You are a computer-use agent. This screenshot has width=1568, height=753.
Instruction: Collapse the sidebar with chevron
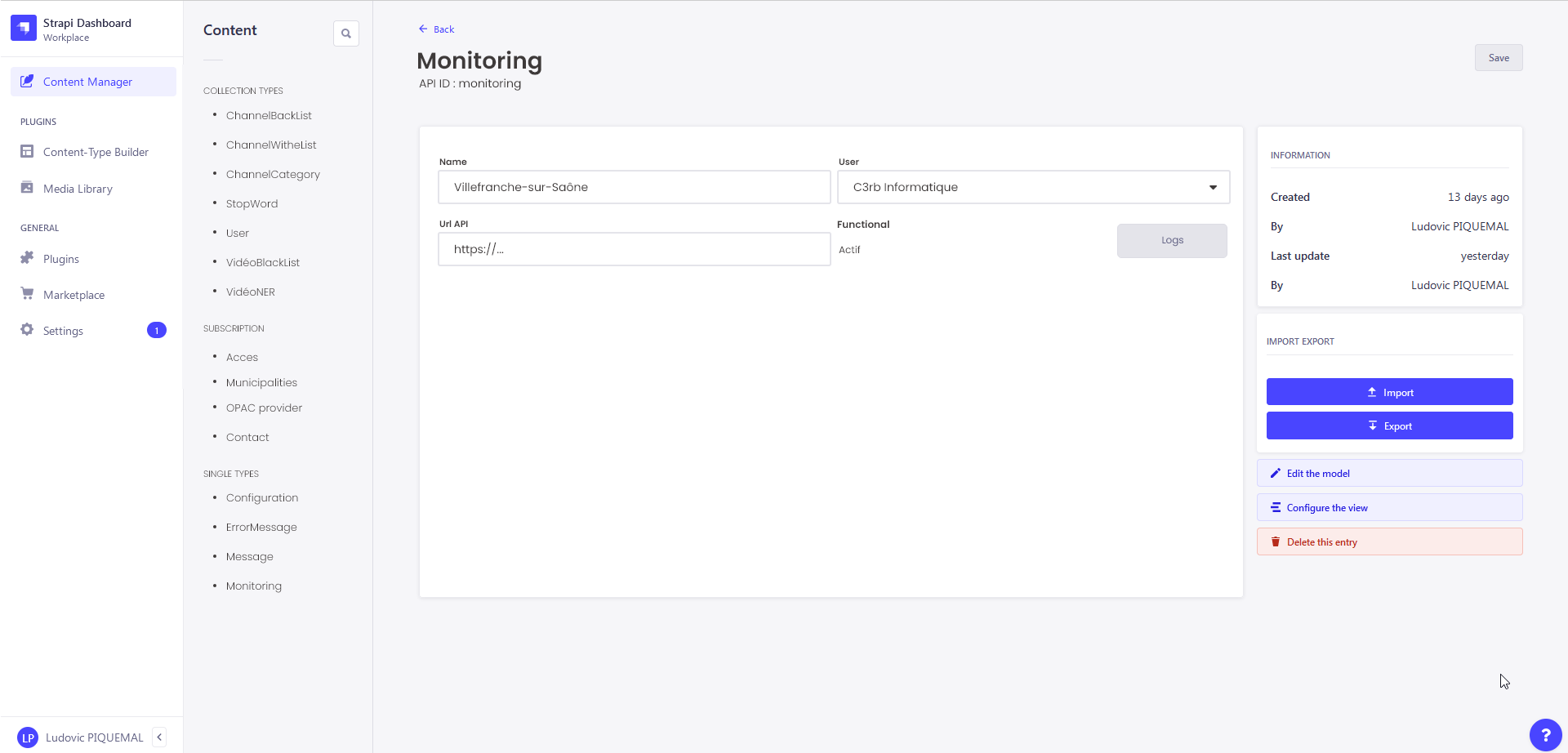tap(159, 737)
